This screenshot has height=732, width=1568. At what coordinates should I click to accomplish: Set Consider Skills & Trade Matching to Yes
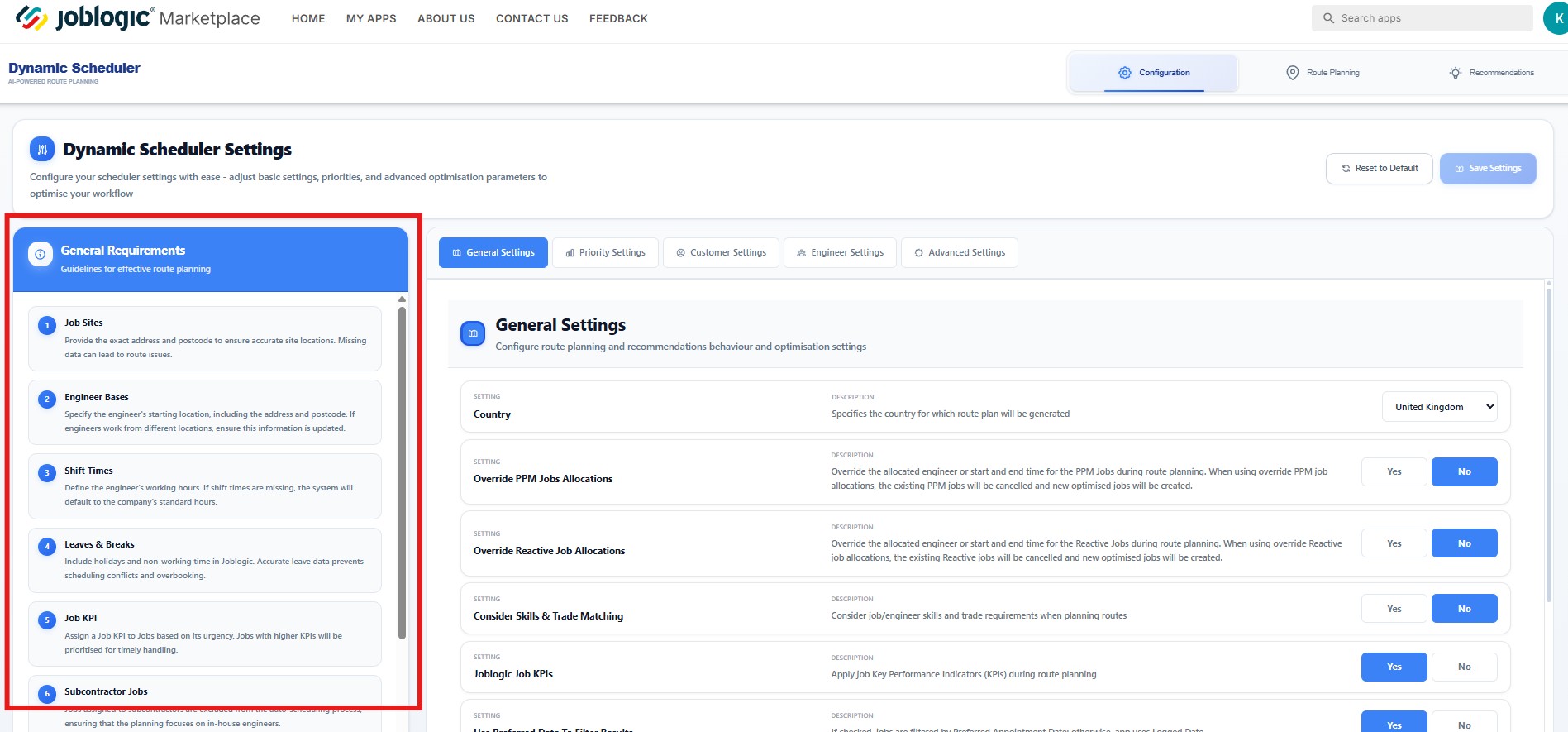coord(1394,609)
